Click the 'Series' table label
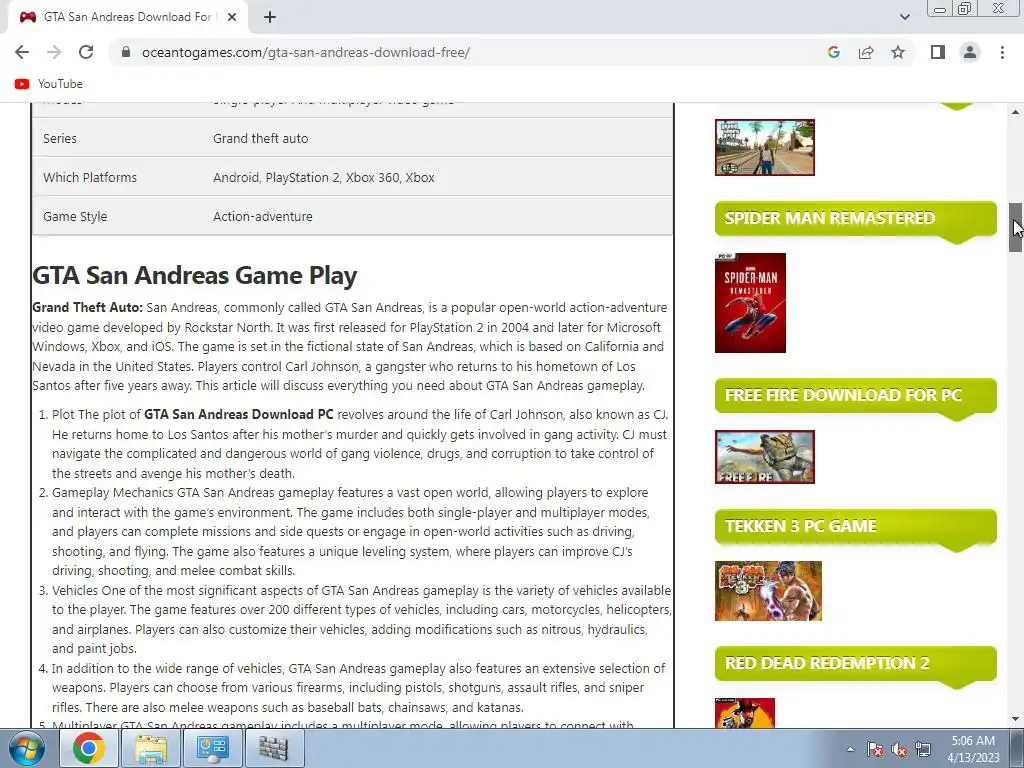The height and width of the screenshot is (768, 1024). [x=60, y=138]
